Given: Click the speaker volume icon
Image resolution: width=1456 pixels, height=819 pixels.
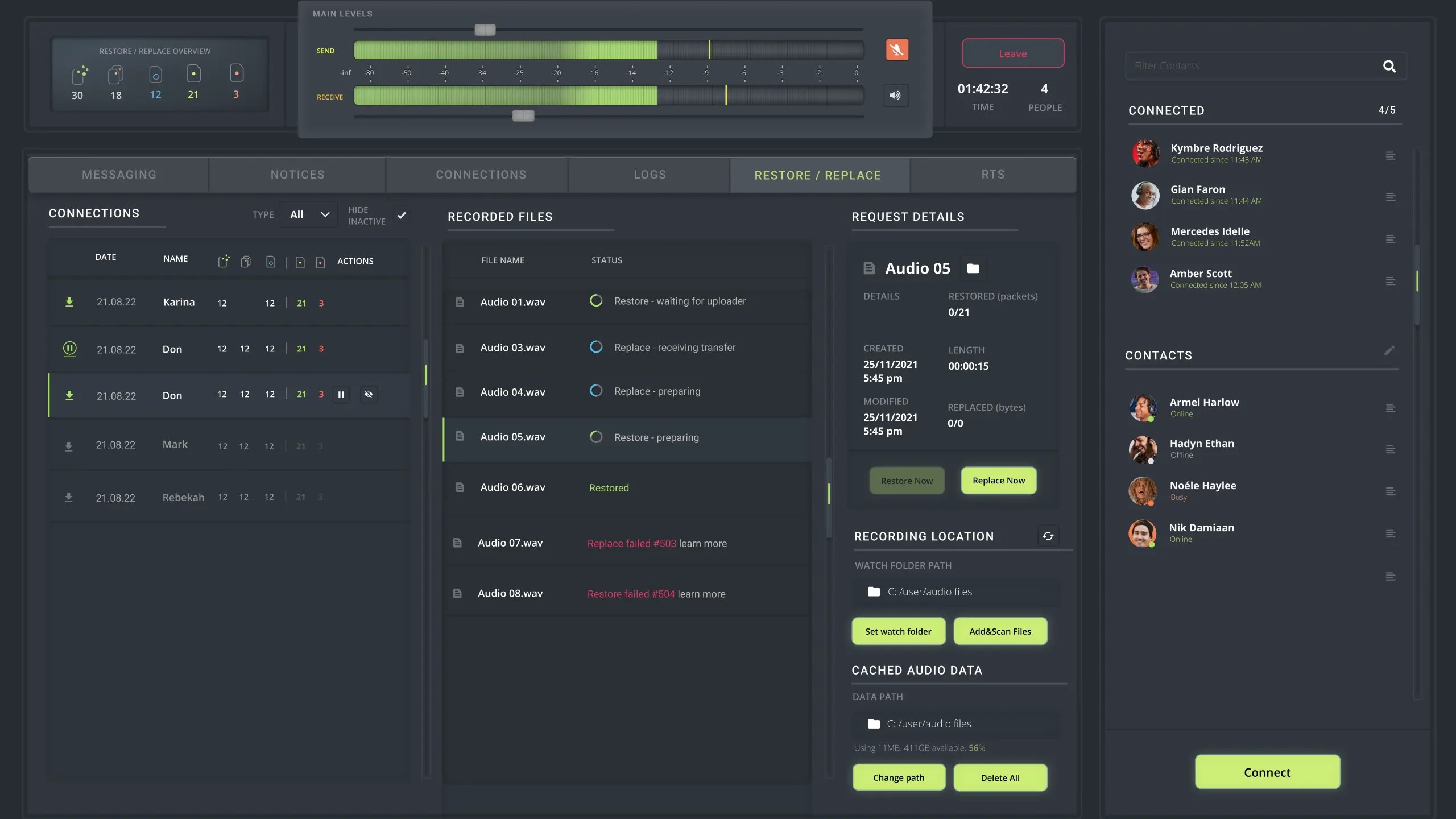Looking at the screenshot, I should (895, 96).
